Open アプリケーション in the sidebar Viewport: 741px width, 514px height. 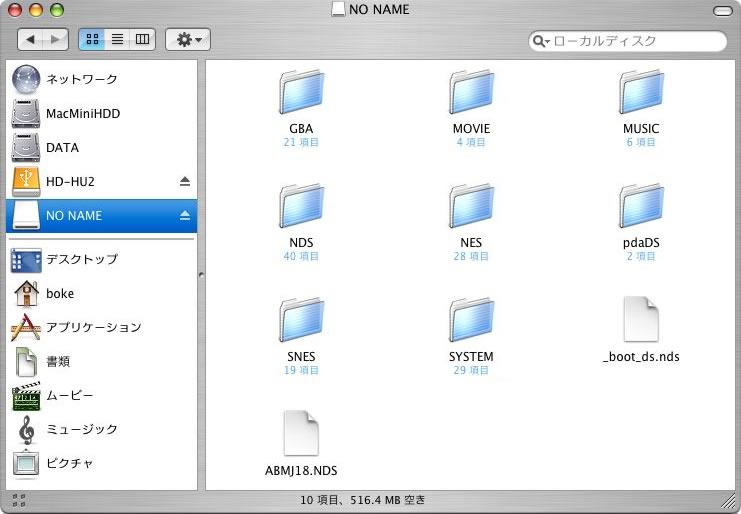pyautogui.click(x=102, y=327)
